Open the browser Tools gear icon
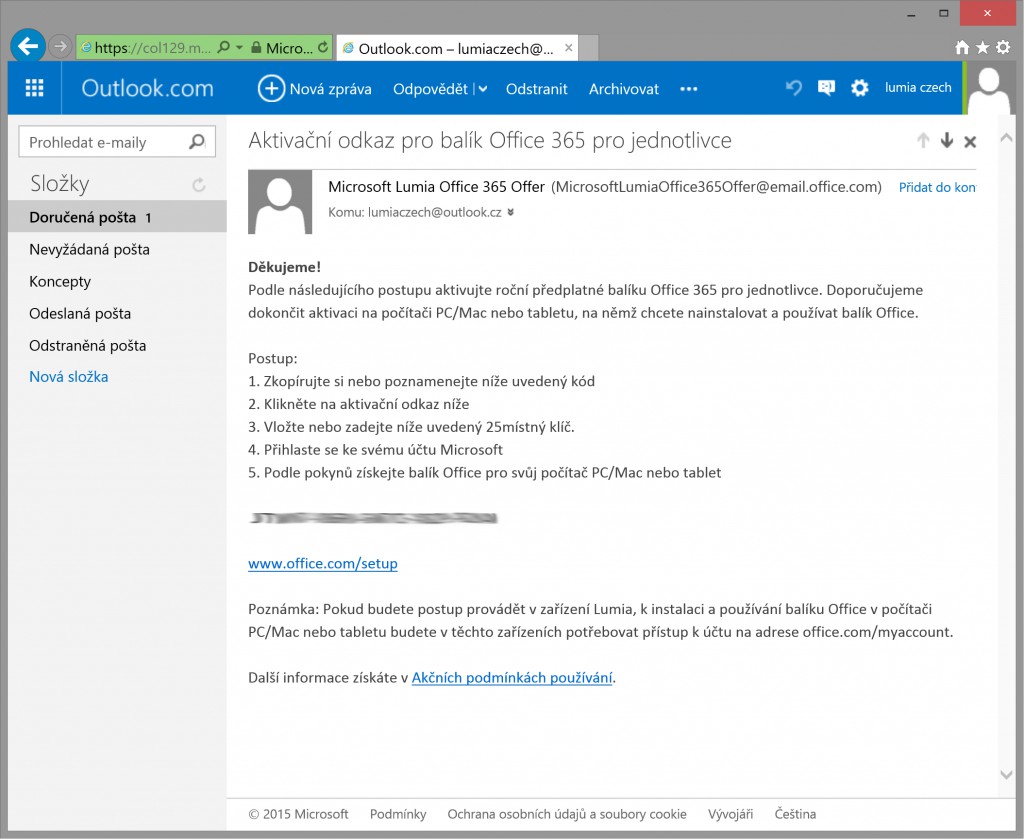 pyautogui.click(x=1003, y=47)
